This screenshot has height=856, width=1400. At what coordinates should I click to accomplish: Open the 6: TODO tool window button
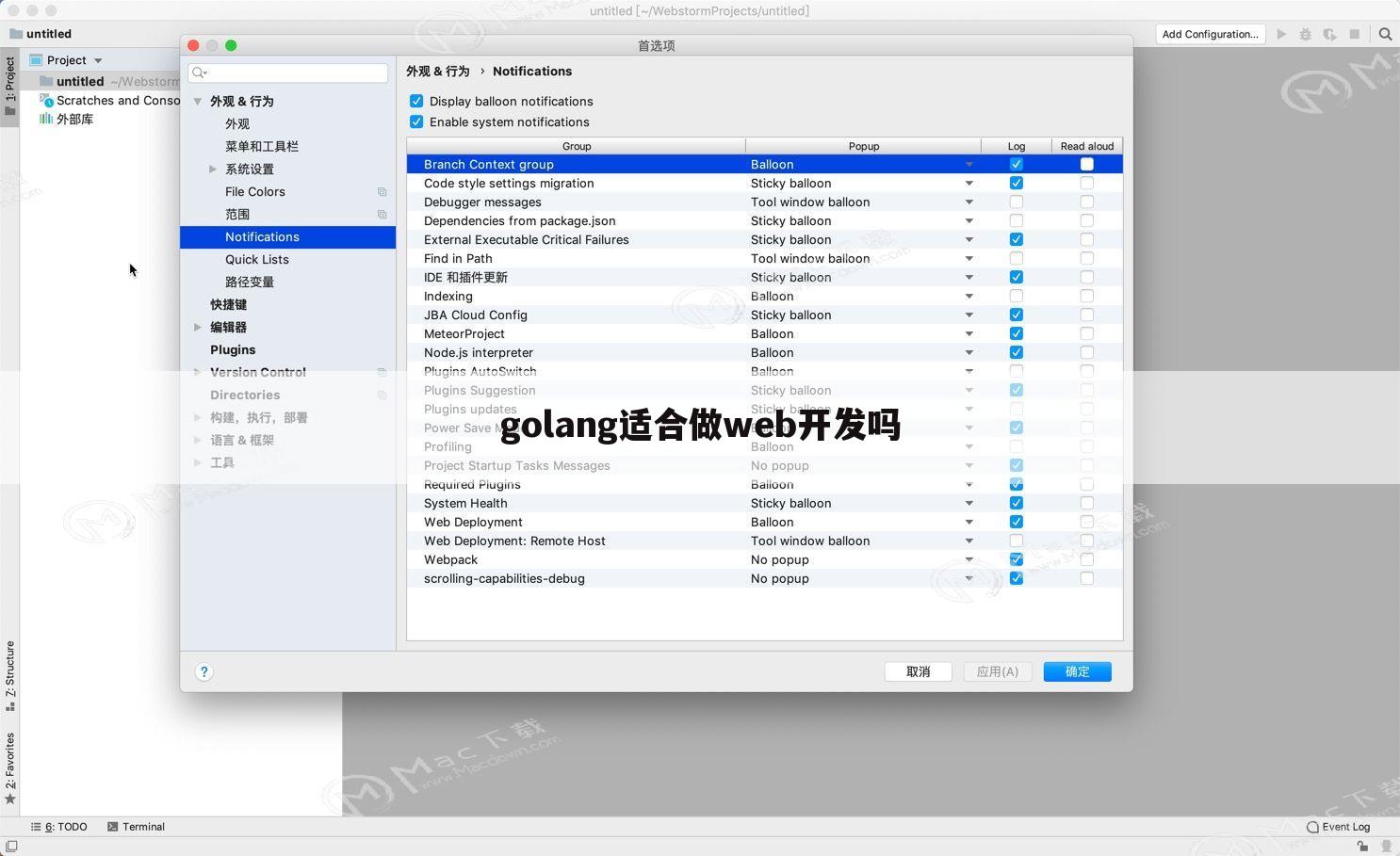pyautogui.click(x=58, y=827)
